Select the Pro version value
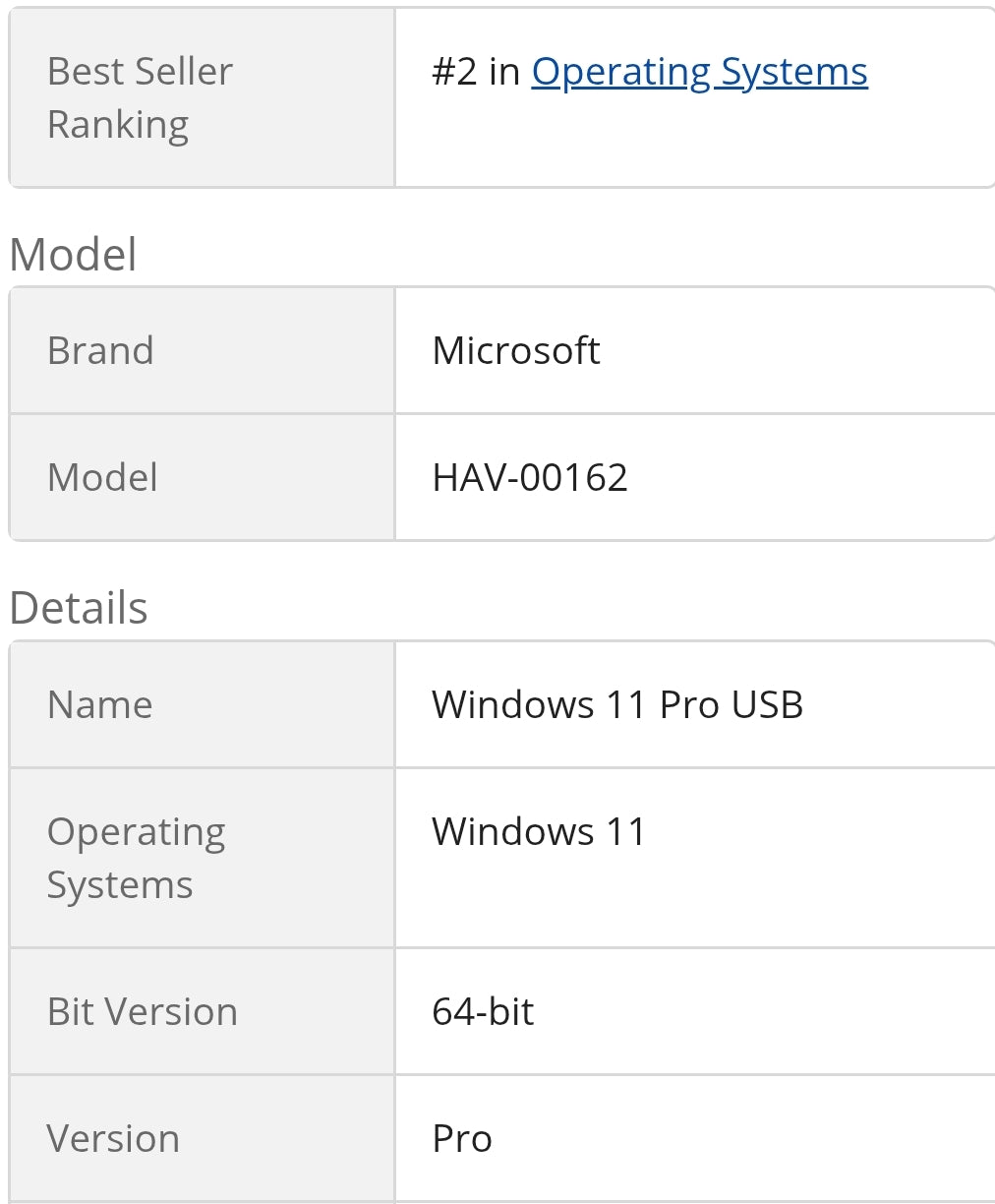Image resolution: width=995 pixels, height=1204 pixels. coord(462,1139)
